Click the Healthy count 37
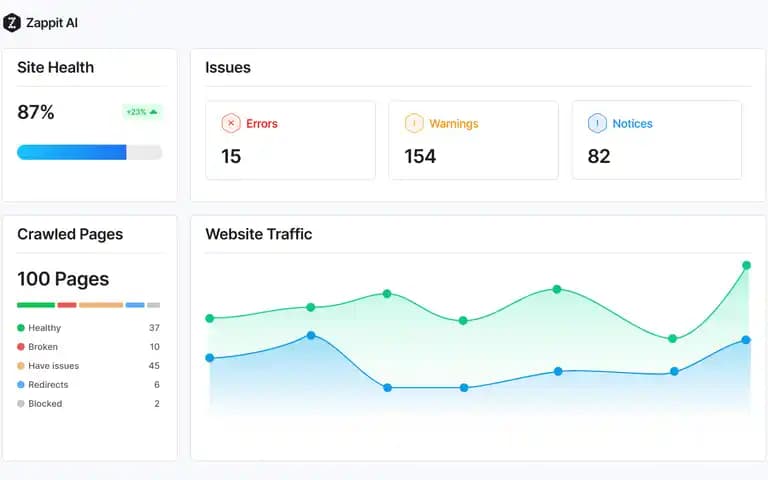 pyautogui.click(x=154, y=328)
